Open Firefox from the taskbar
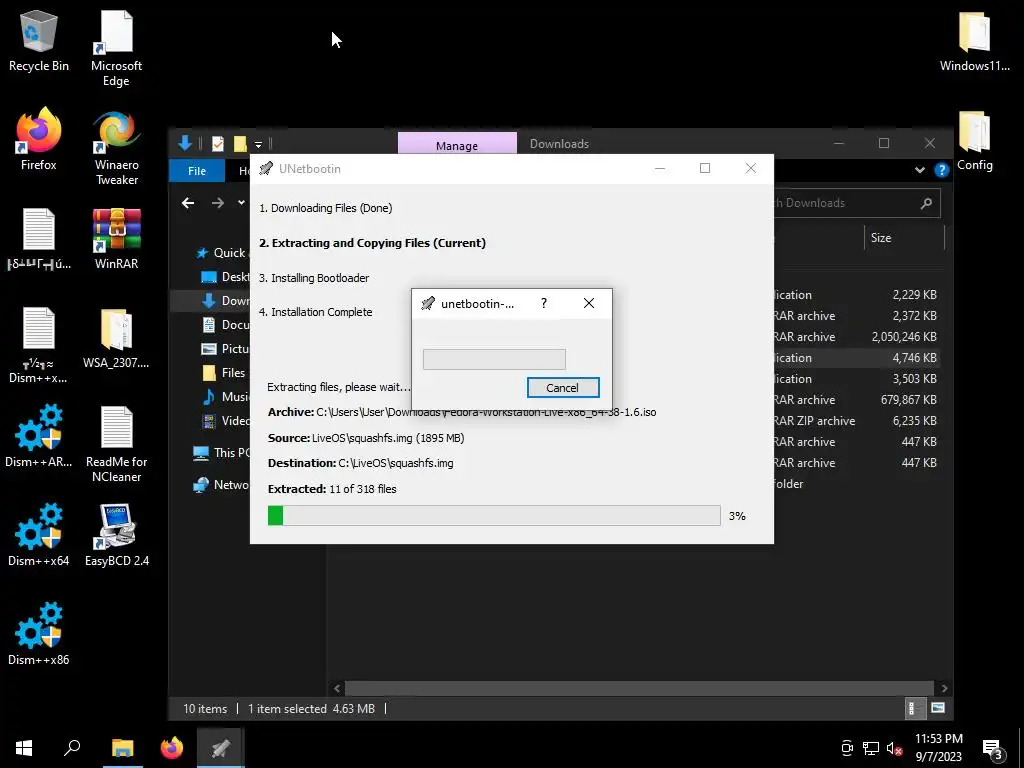Viewport: 1024px width, 768px height. click(172, 748)
